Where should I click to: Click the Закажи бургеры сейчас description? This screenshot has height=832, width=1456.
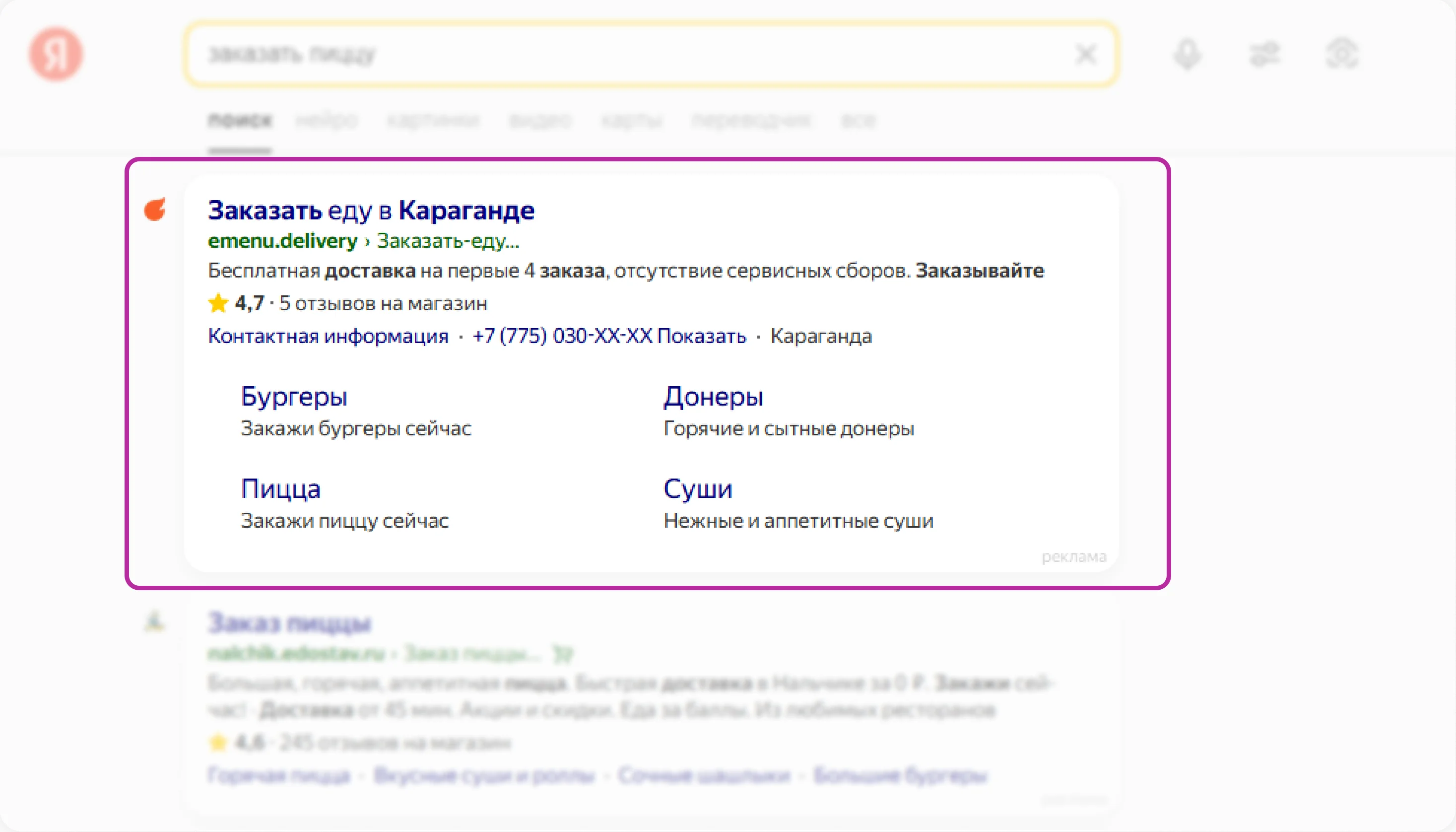point(356,428)
